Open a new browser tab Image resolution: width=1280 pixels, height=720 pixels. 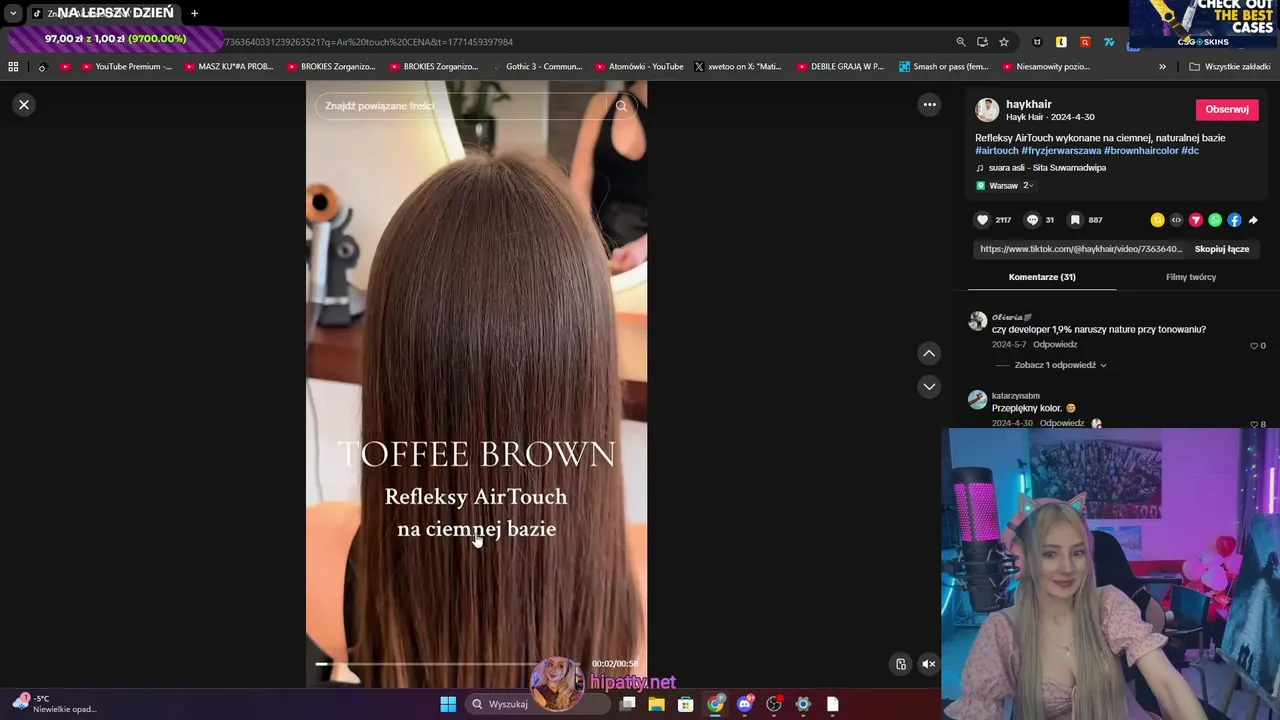coord(194,13)
